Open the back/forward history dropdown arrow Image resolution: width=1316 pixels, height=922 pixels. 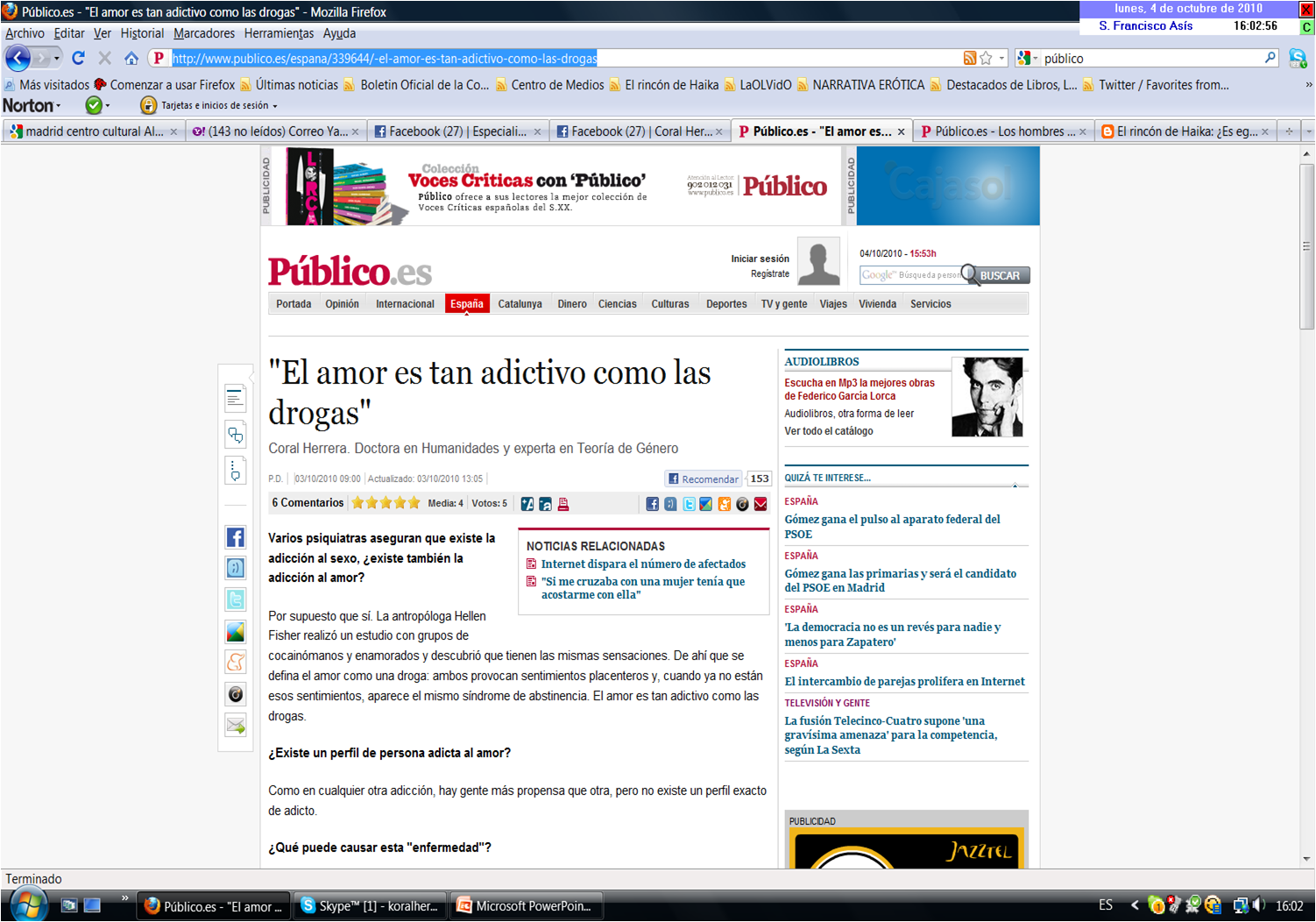(x=56, y=59)
